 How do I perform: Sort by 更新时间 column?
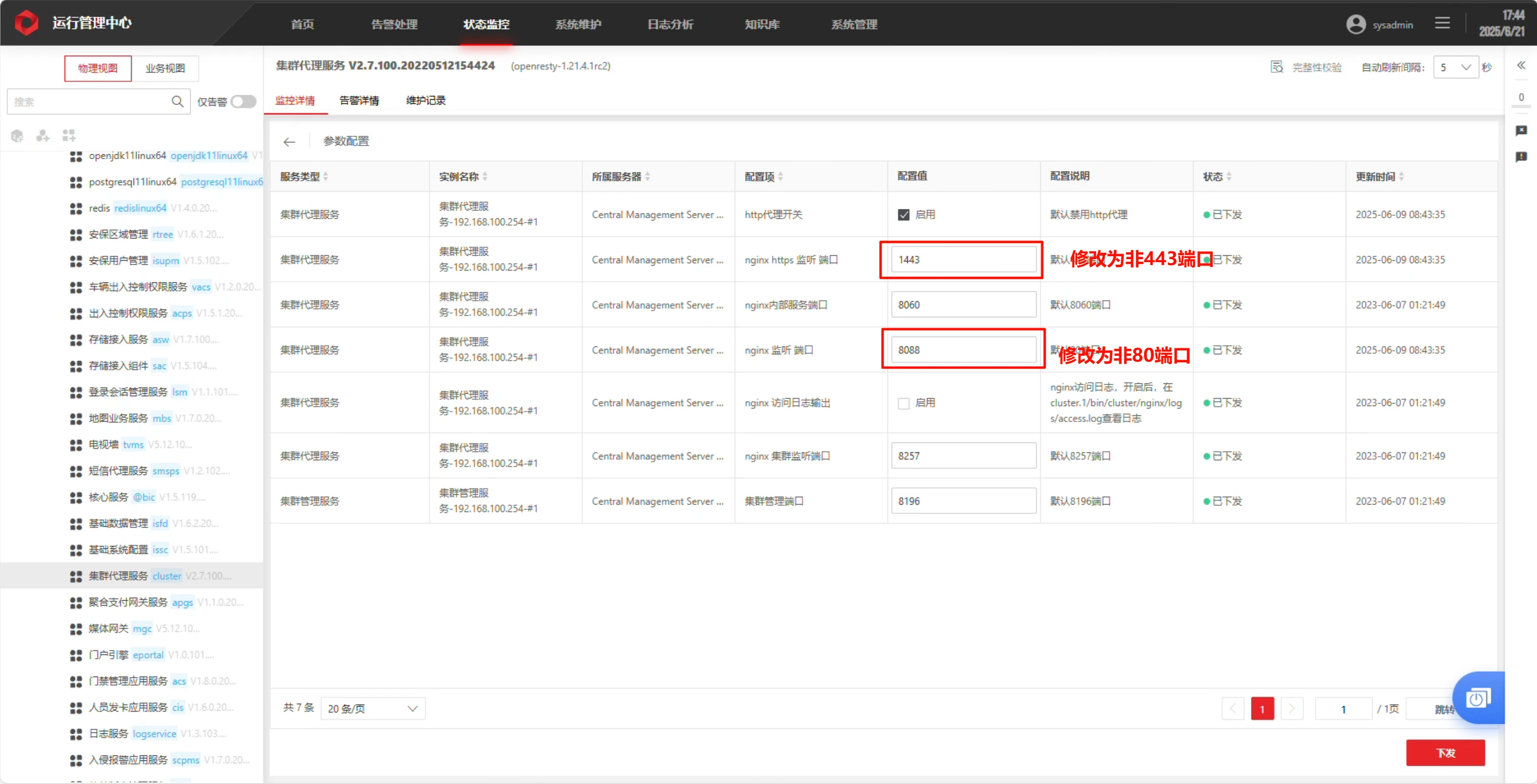tap(1401, 176)
